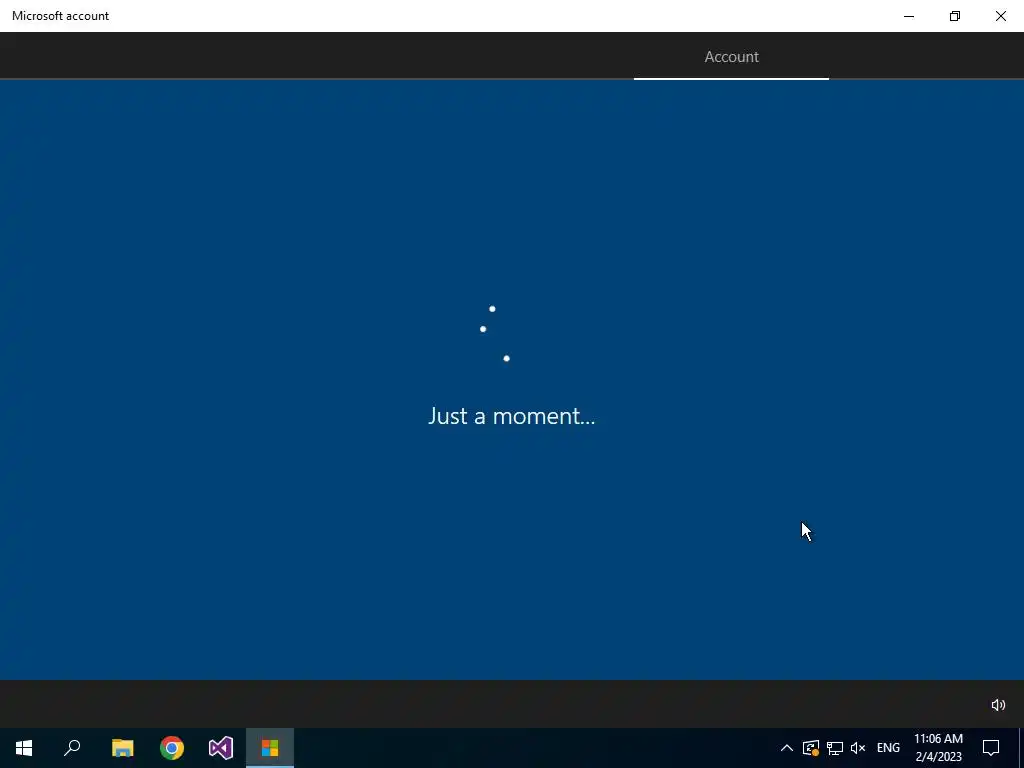This screenshot has height=768, width=1024.
Task: Click the narrator sound icon in bottom bar
Action: point(998,705)
